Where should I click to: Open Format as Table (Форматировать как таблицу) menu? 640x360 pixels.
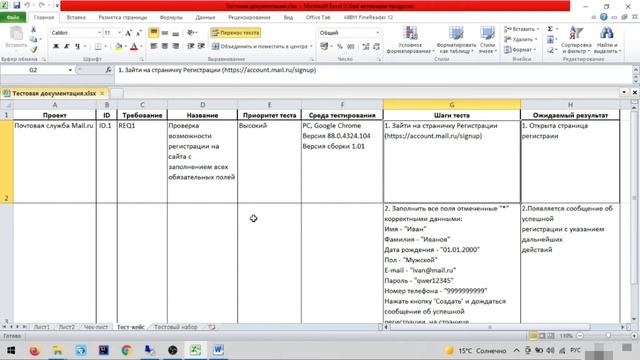pyautogui.click(x=456, y=40)
